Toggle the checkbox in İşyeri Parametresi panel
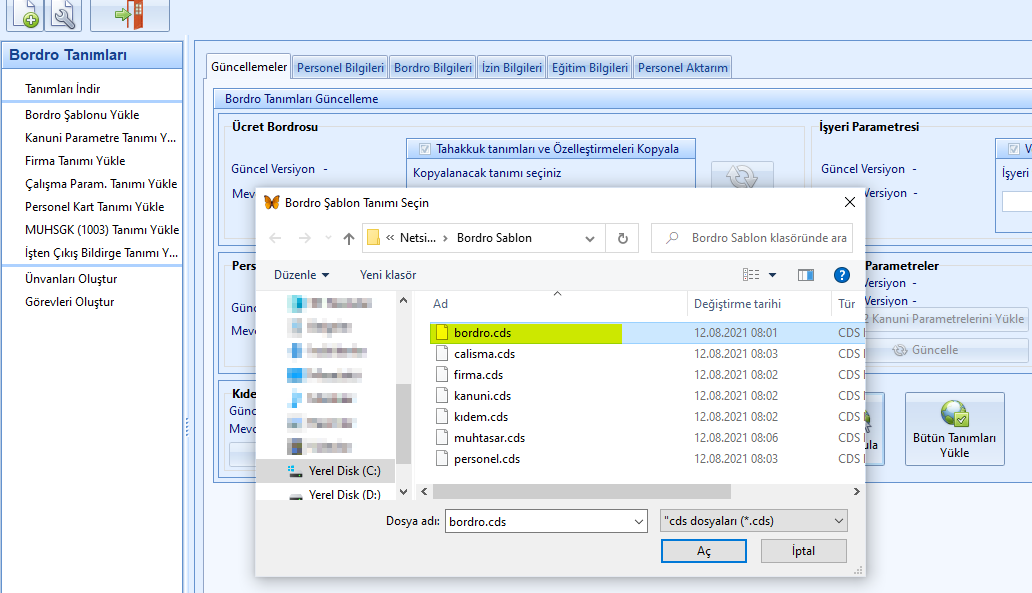 pyautogui.click(x=1012, y=149)
